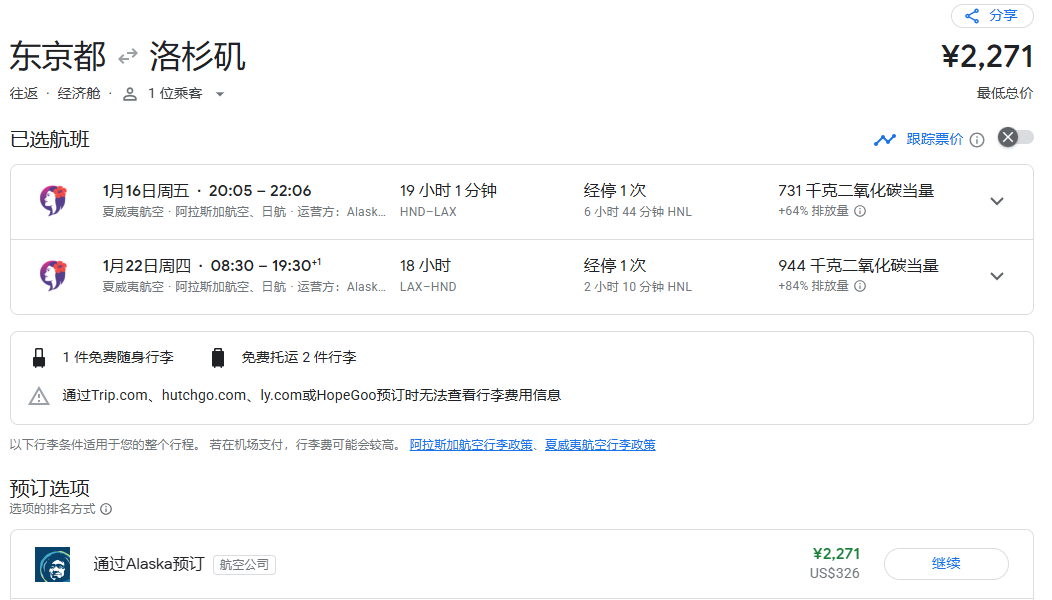Viewport: 1052px width, 600px height.
Task: Click the carry-on baggage icon
Action: (38, 356)
